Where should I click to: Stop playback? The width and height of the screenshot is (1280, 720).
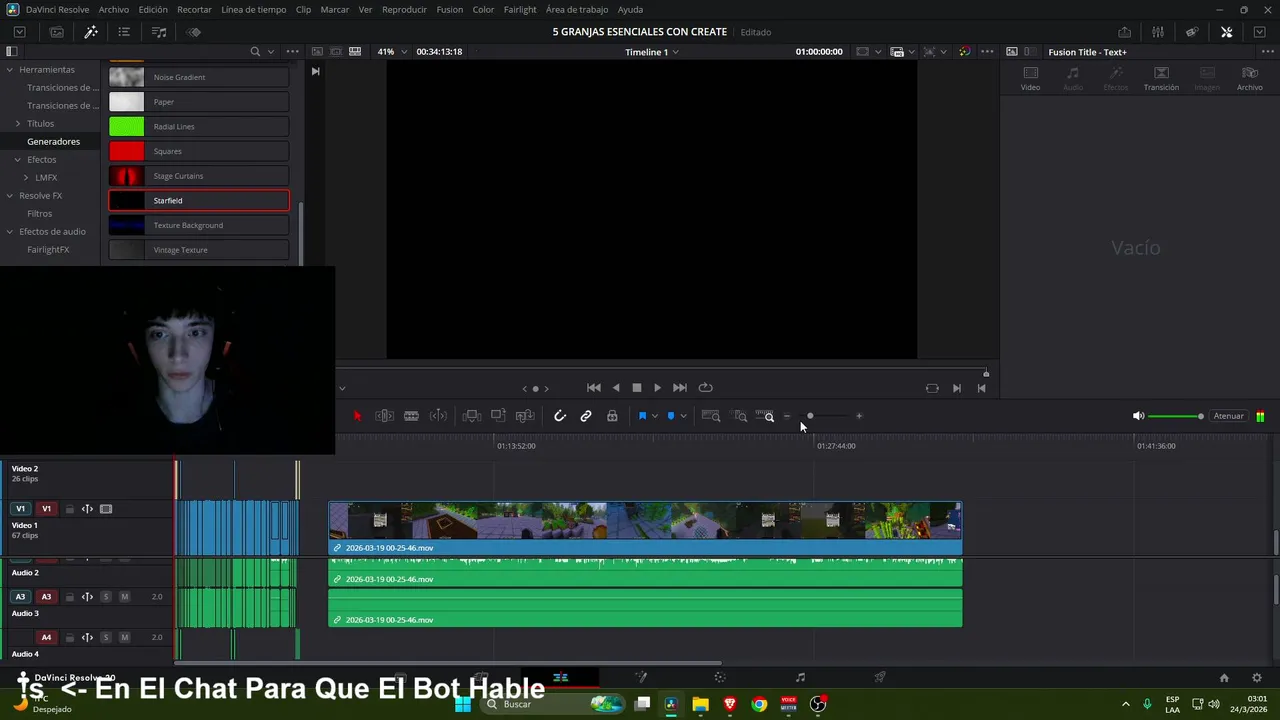637,388
